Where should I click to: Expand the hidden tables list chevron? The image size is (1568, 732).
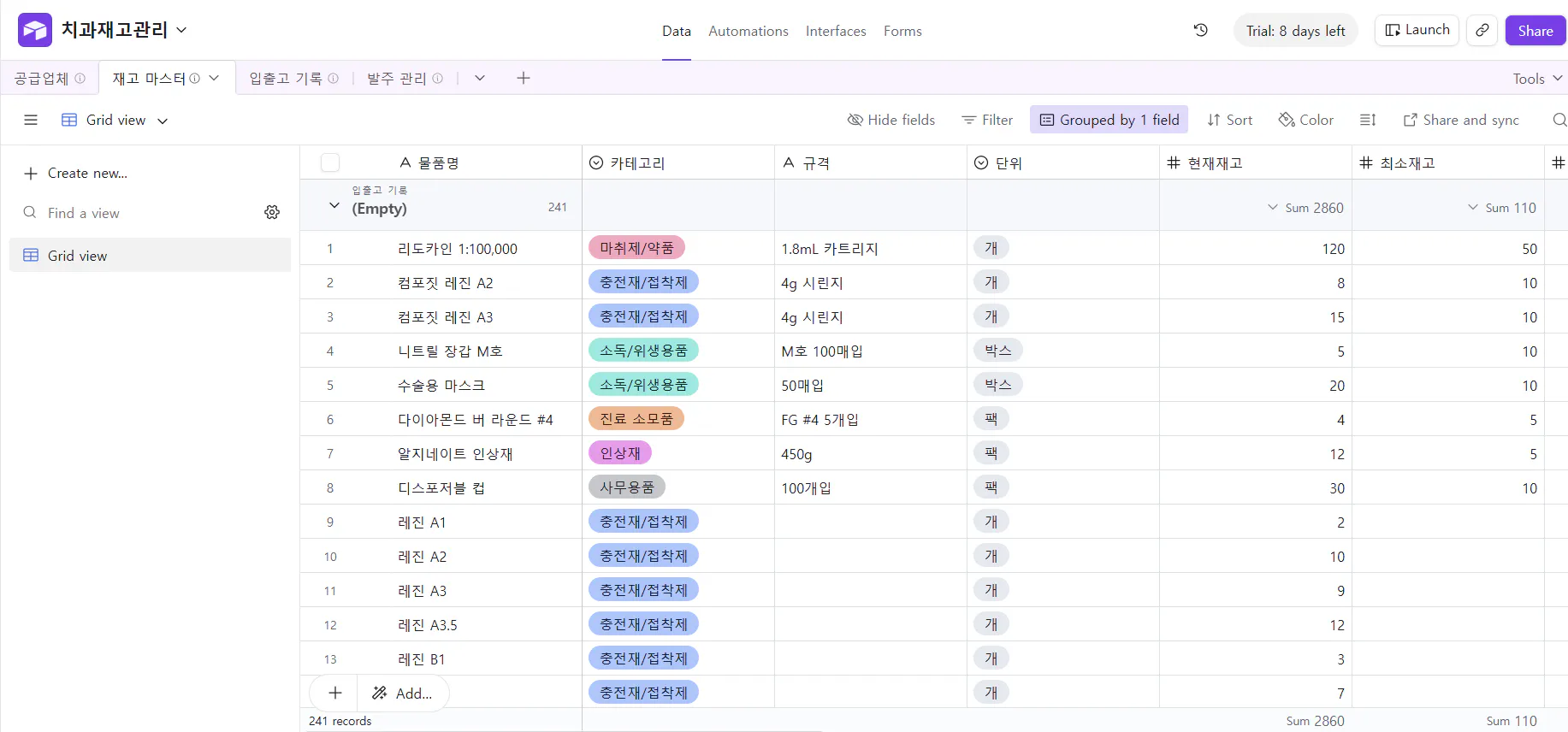point(480,78)
